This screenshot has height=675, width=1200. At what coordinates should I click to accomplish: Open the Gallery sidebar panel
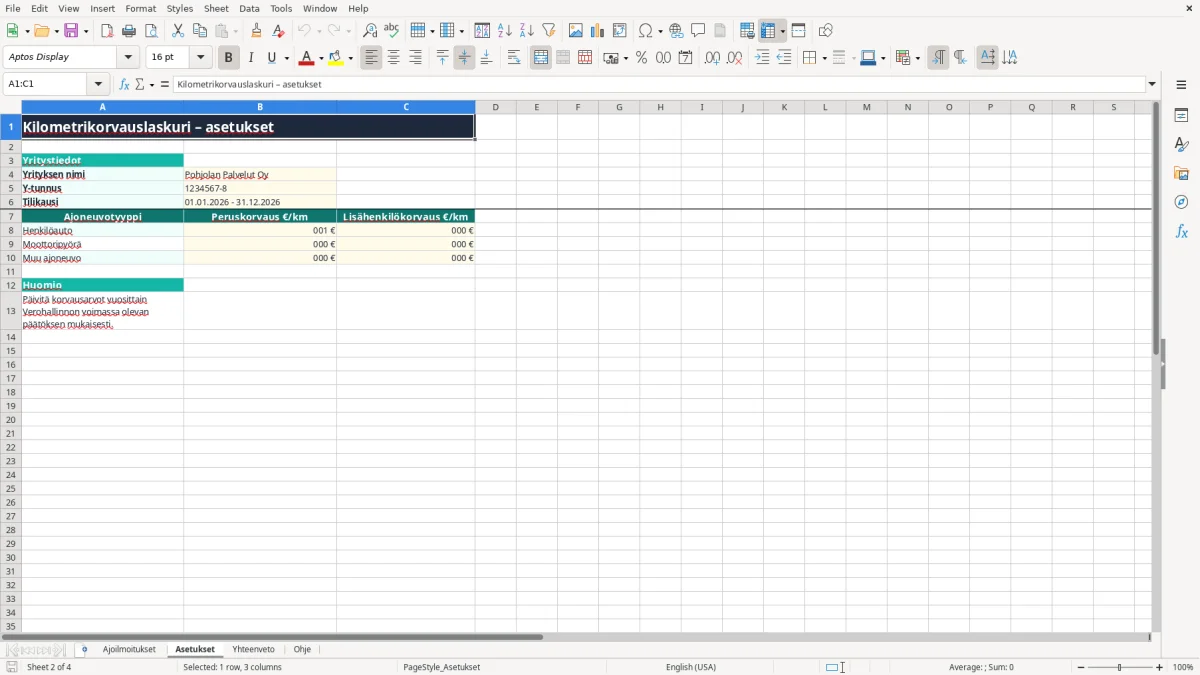click(1181, 174)
